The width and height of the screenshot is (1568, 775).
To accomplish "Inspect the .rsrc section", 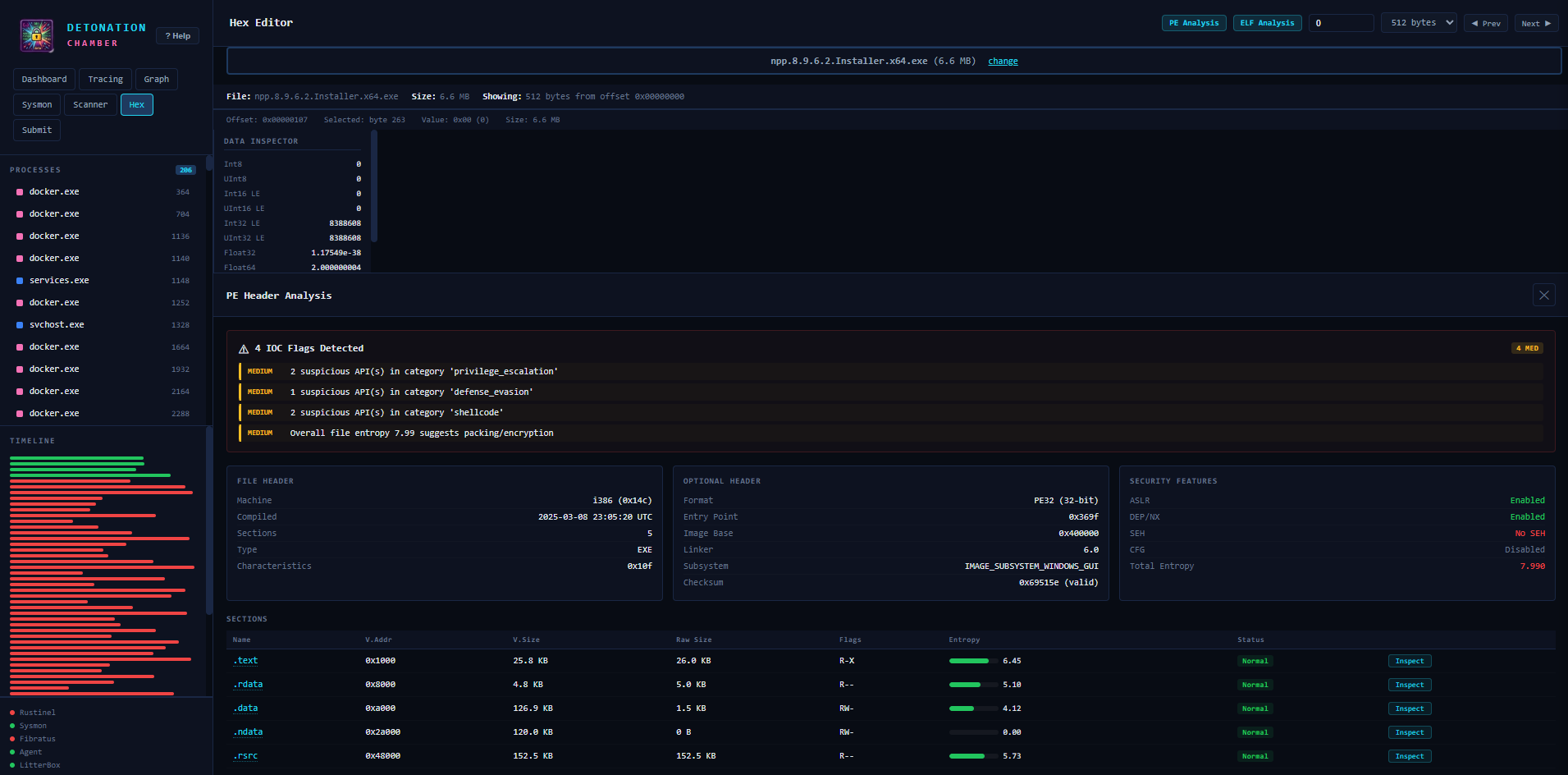I will coord(1410,756).
